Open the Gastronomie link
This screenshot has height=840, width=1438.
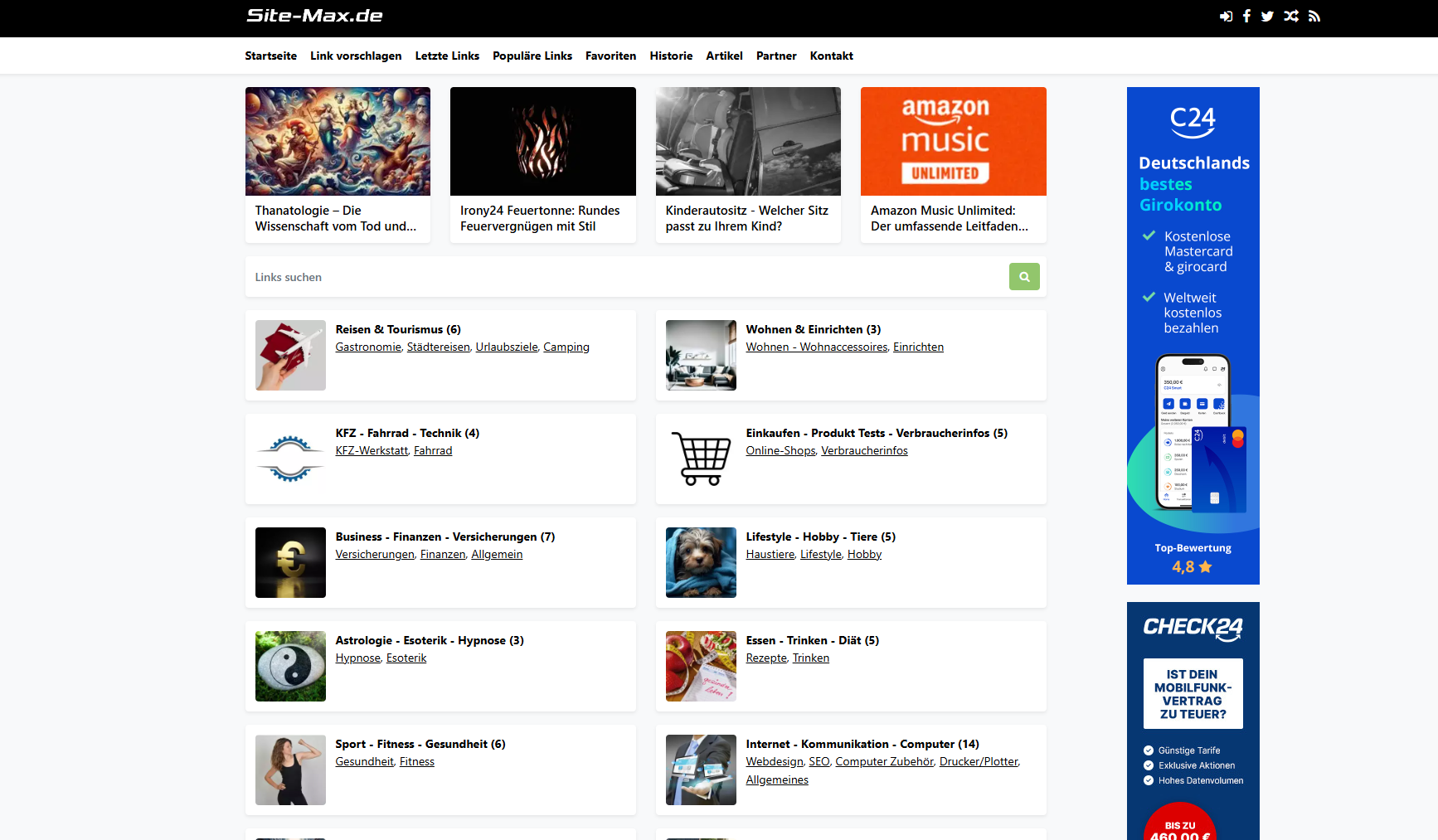pos(367,347)
